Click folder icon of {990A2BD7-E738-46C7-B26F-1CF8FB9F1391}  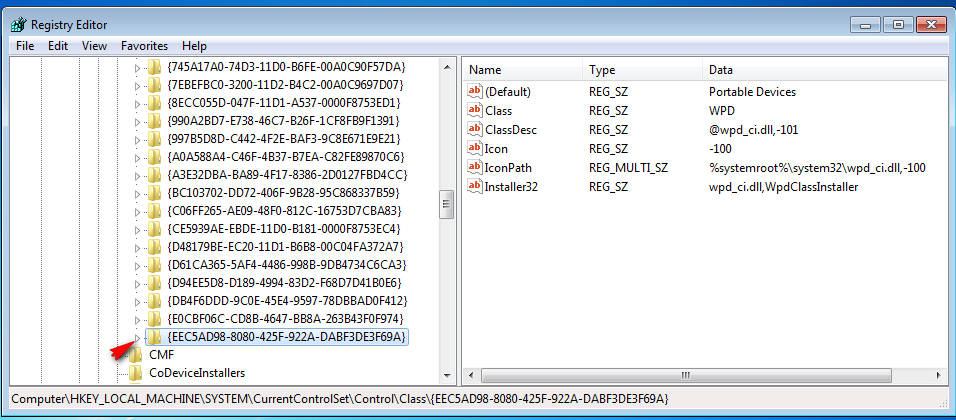154,121
